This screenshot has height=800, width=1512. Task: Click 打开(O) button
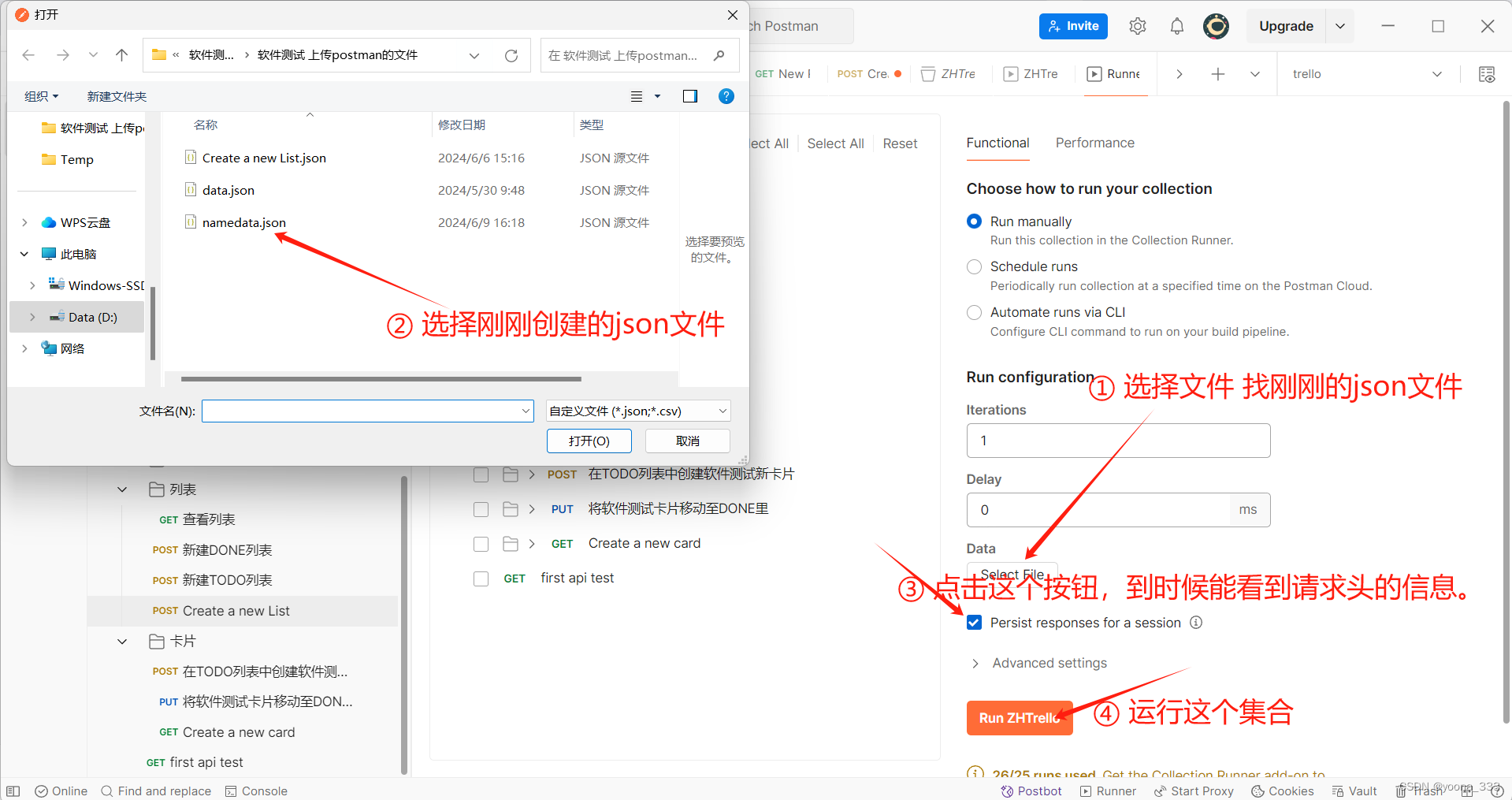589,441
